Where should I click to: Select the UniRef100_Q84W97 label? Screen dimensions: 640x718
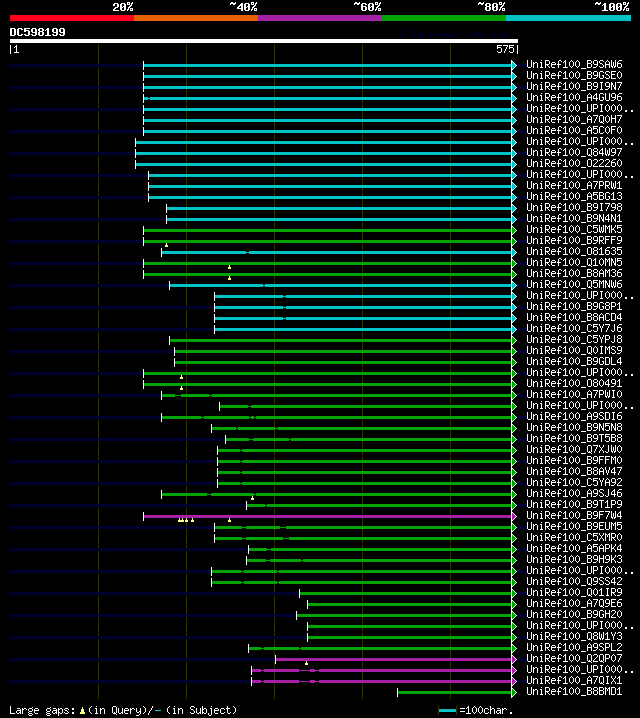click(x=574, y=152)
